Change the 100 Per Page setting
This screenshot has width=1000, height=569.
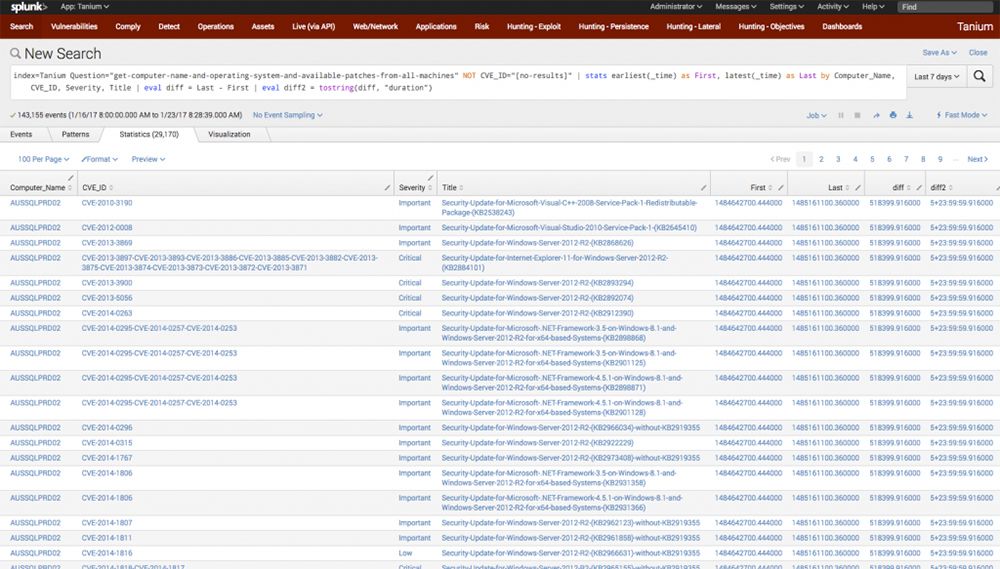(x=43, y=159)
